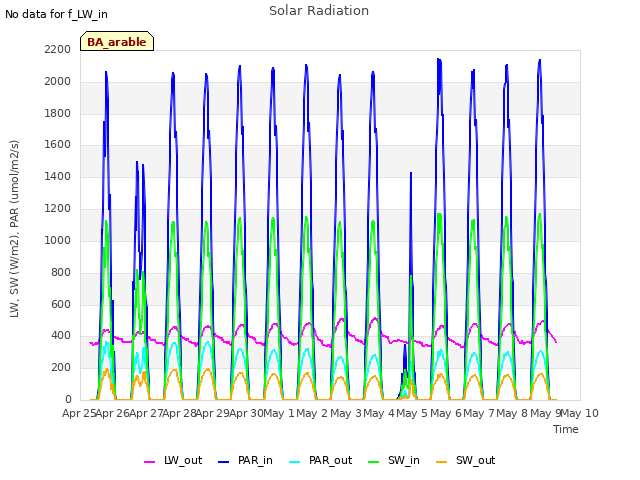Click the 1600 y-axis tick value
640x480 pixels.
coord(58,144)
